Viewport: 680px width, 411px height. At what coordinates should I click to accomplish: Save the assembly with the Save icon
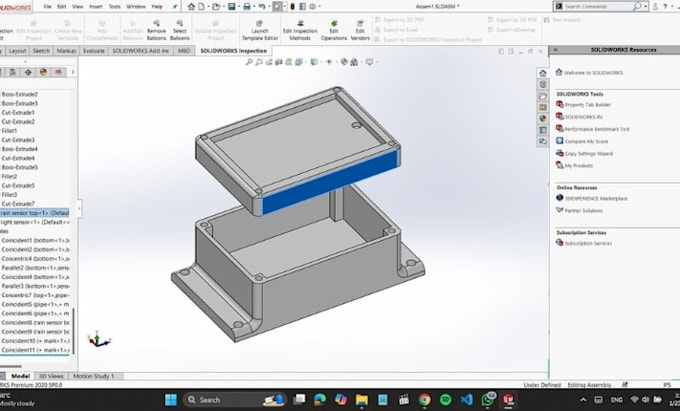(232, 7)
